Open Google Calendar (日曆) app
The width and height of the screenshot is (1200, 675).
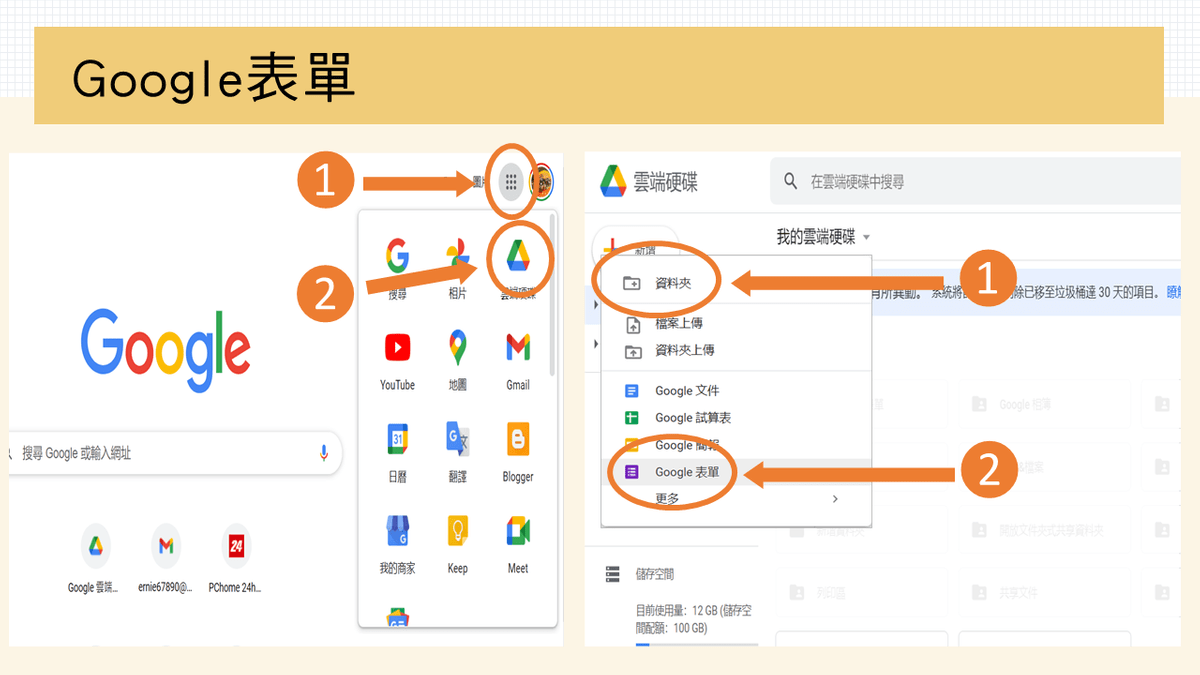pos(397,452)
